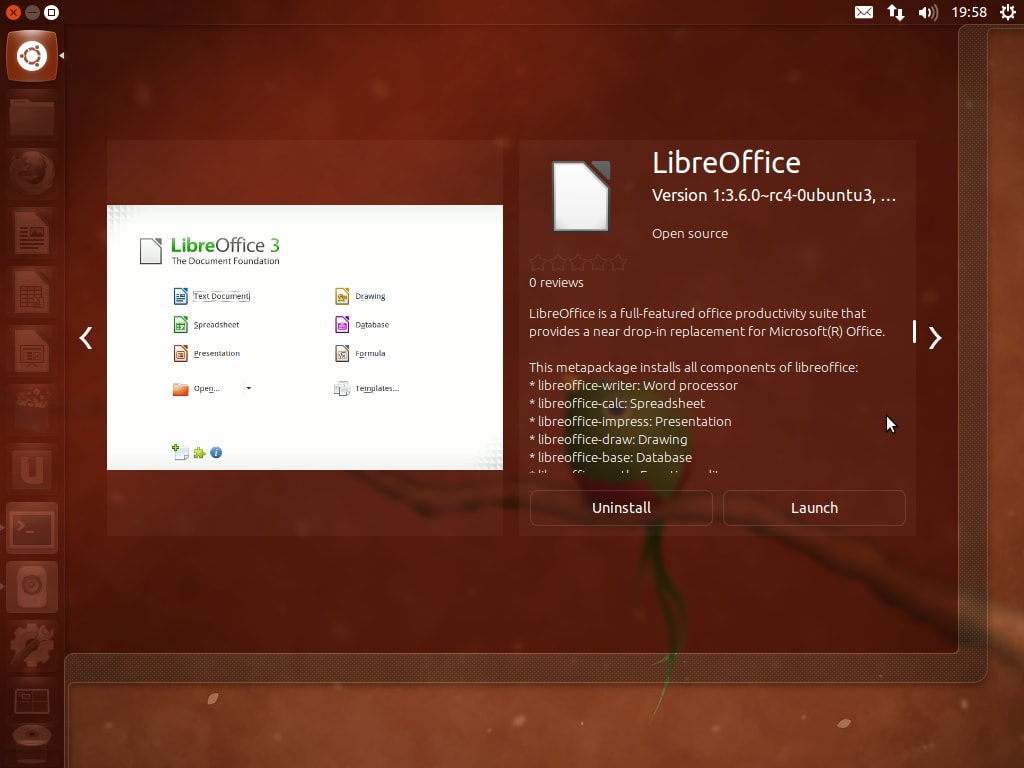Image resolution: width=1024 pixels, height=768 pixels.
Task: Open Terminal from the launcher
Action: pos(32,528)
